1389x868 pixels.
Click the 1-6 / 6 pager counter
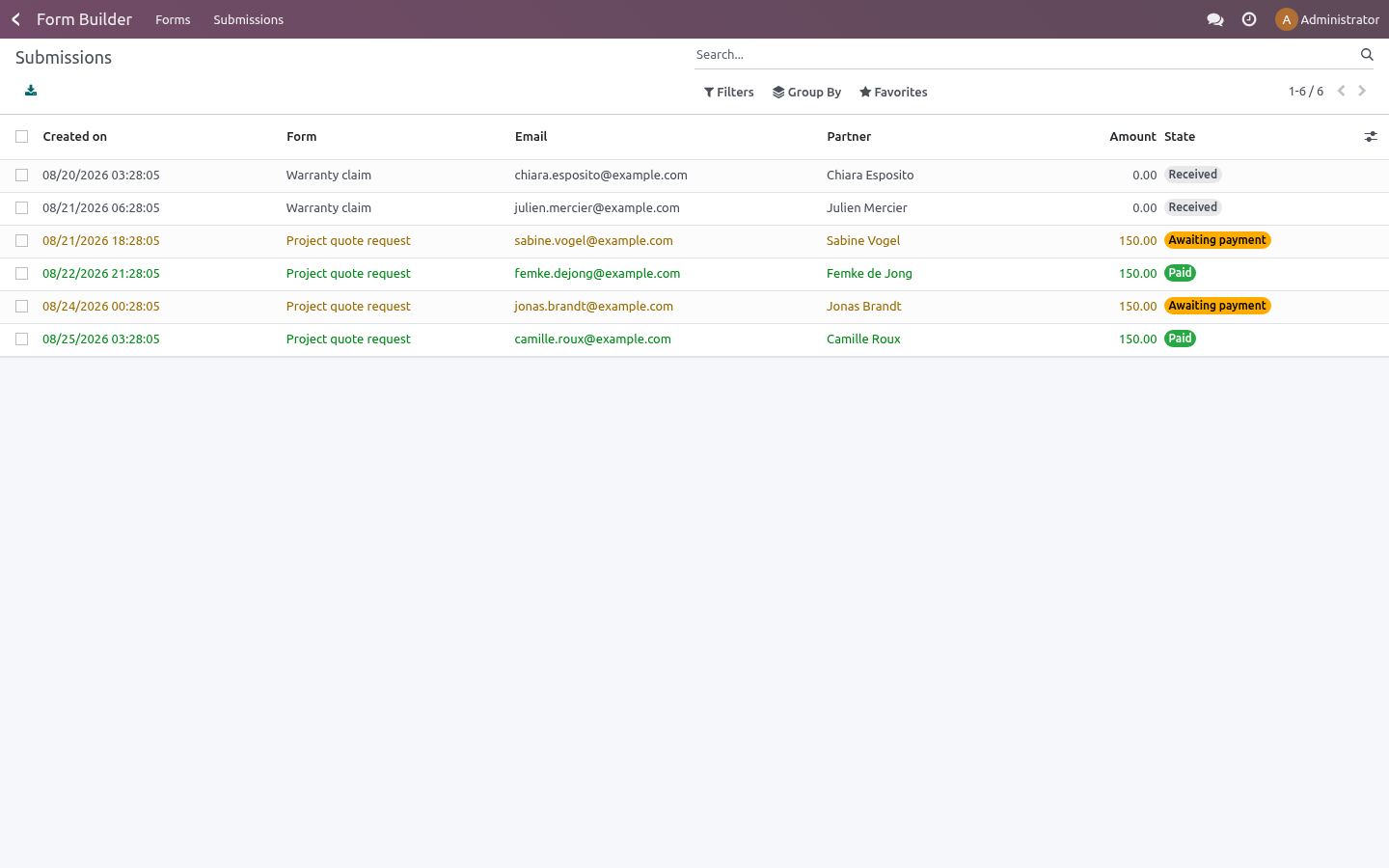[1306, 92]
